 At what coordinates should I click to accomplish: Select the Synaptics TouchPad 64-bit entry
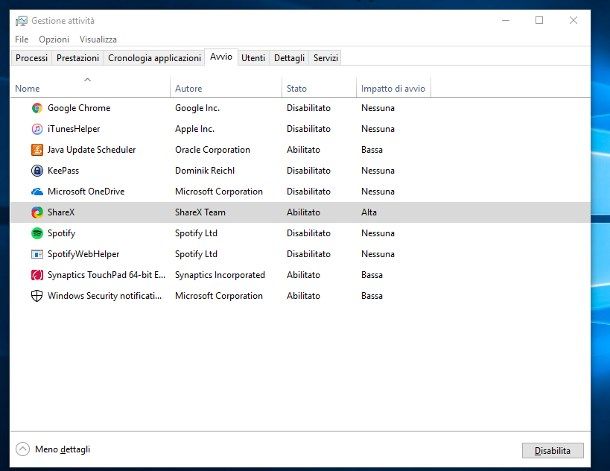pos(106,275)
